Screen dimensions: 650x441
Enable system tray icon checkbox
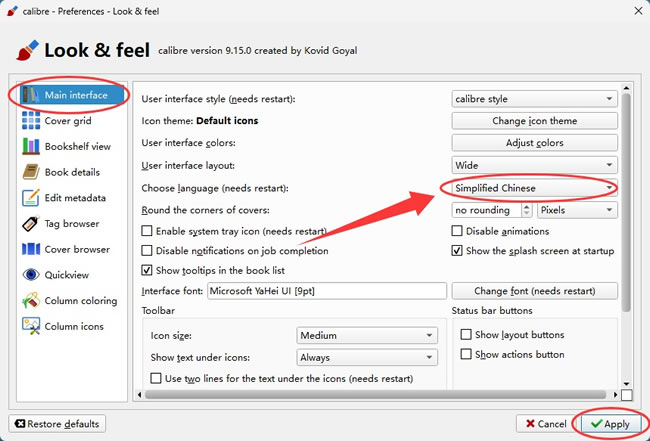147,231
